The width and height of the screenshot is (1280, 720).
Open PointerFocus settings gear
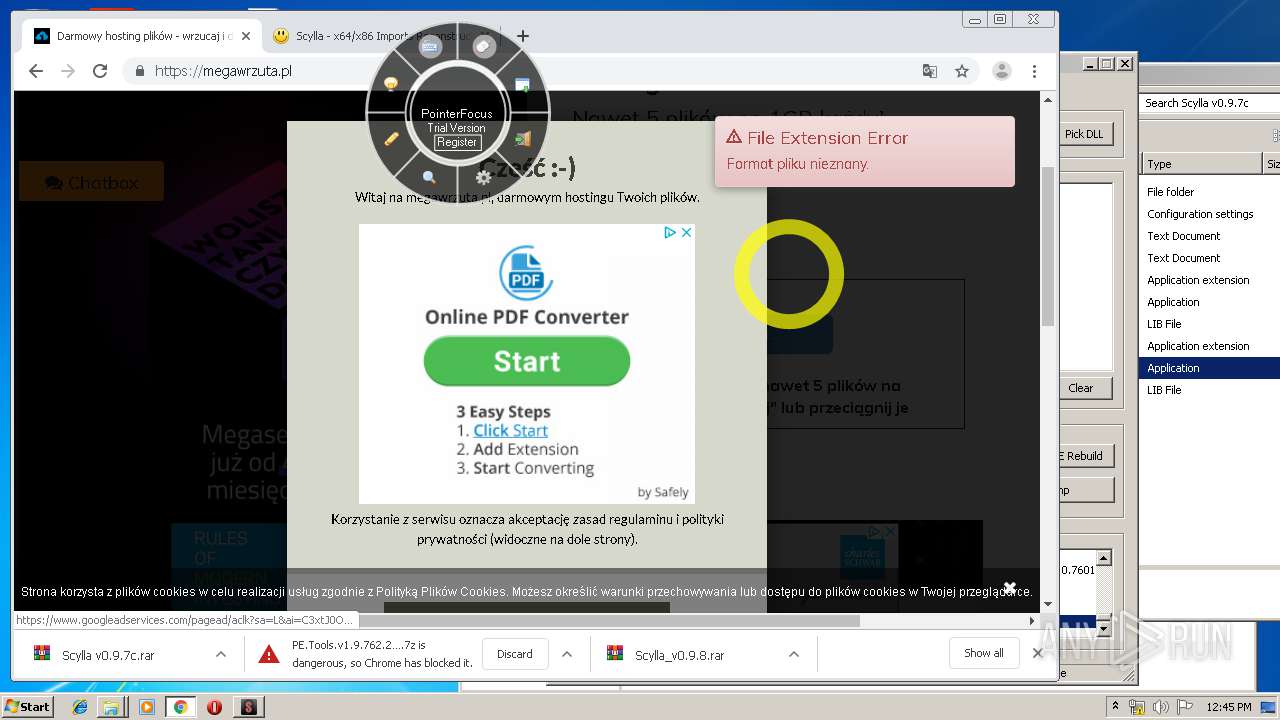[484, 177]
